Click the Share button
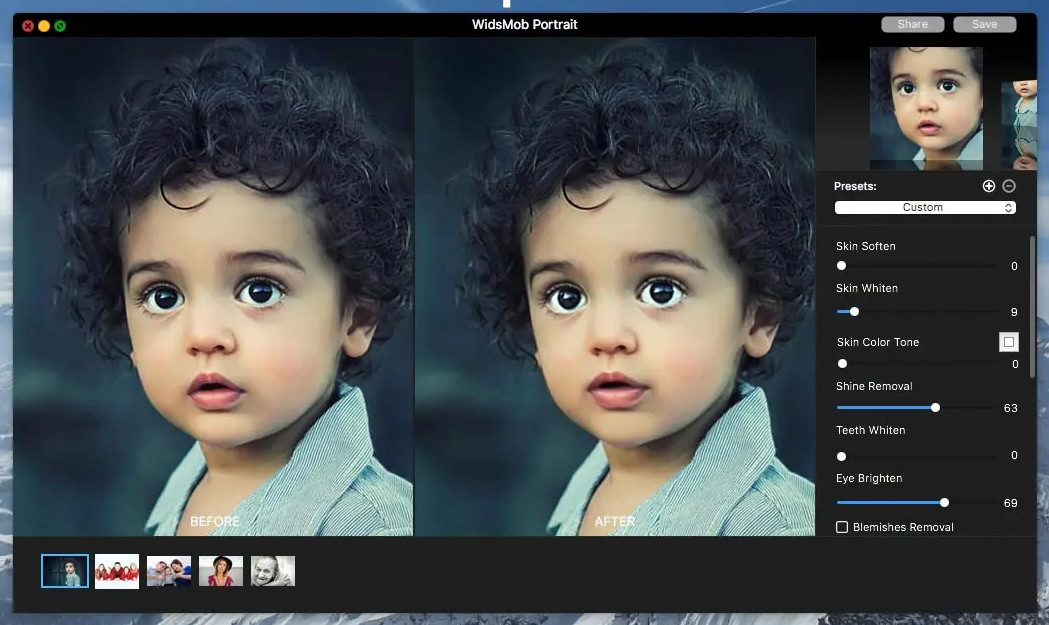The height and width of the screenshot is (625, 1049). pos(913,24)
